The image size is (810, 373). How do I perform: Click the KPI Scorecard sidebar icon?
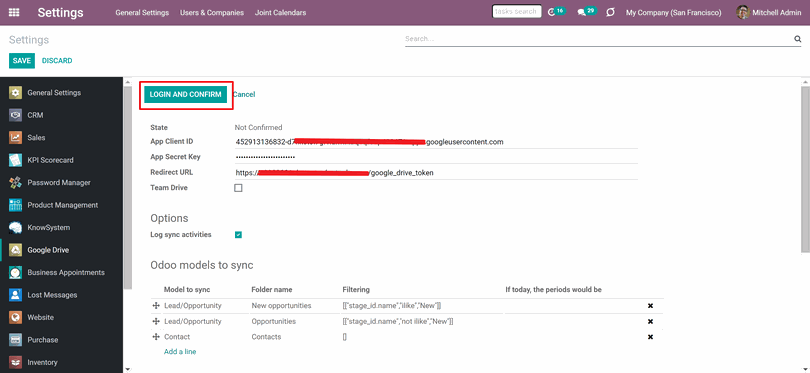[x=15, y=160]
